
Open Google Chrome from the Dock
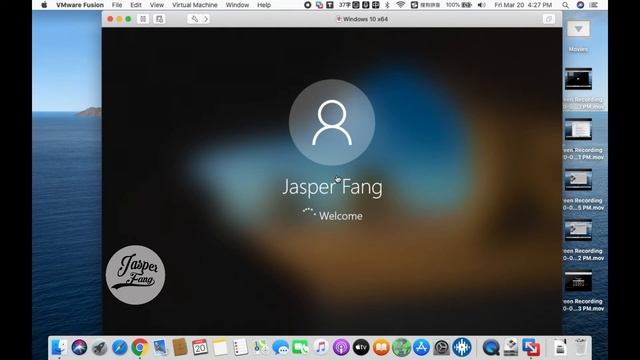pyautogui.click(x=140, y=347)
